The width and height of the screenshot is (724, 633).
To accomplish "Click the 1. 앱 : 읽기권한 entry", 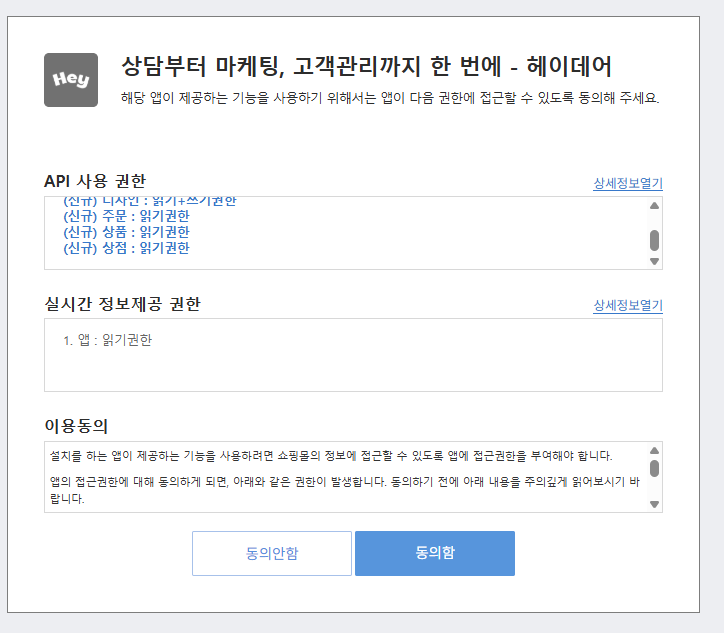I will pyautogui.click(x=108, y=340).
